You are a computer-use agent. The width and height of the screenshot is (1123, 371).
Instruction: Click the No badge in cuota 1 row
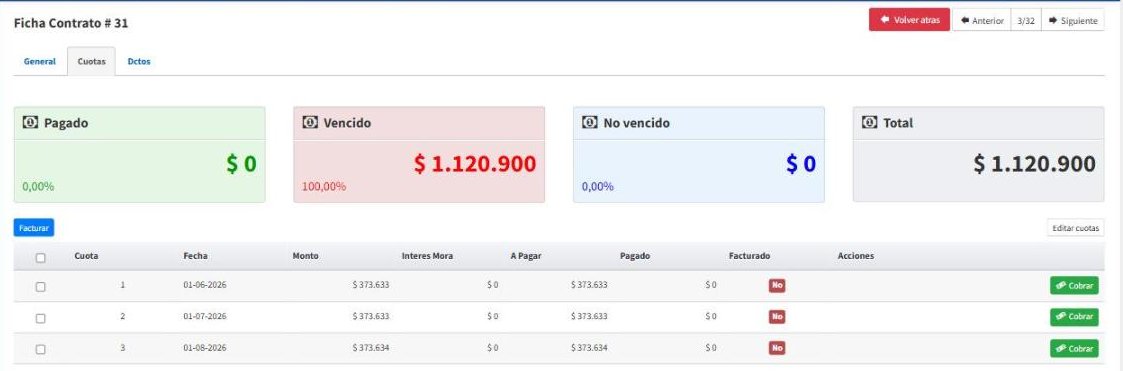(777, 285)
